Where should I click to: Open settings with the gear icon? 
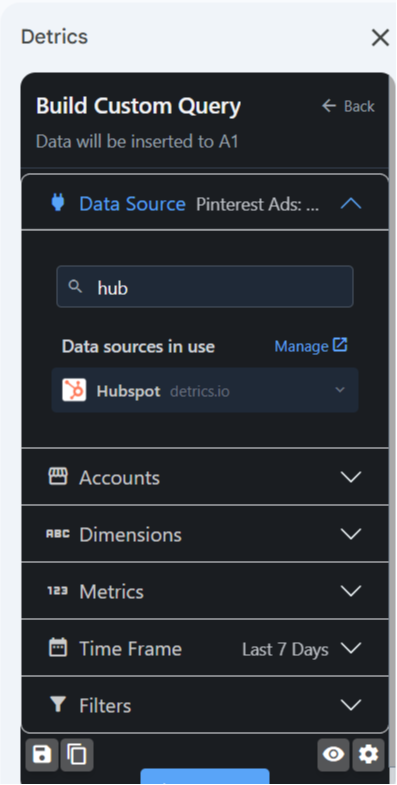click(x=368, y=754)
